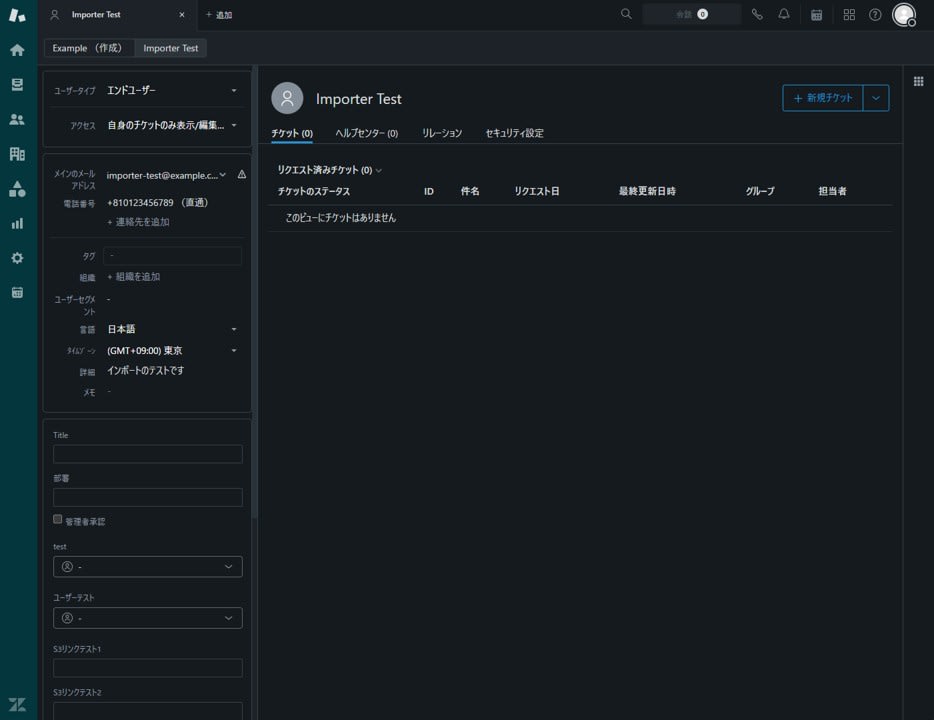Click the Title input field
Screen dimensions: 934x720
148,454
